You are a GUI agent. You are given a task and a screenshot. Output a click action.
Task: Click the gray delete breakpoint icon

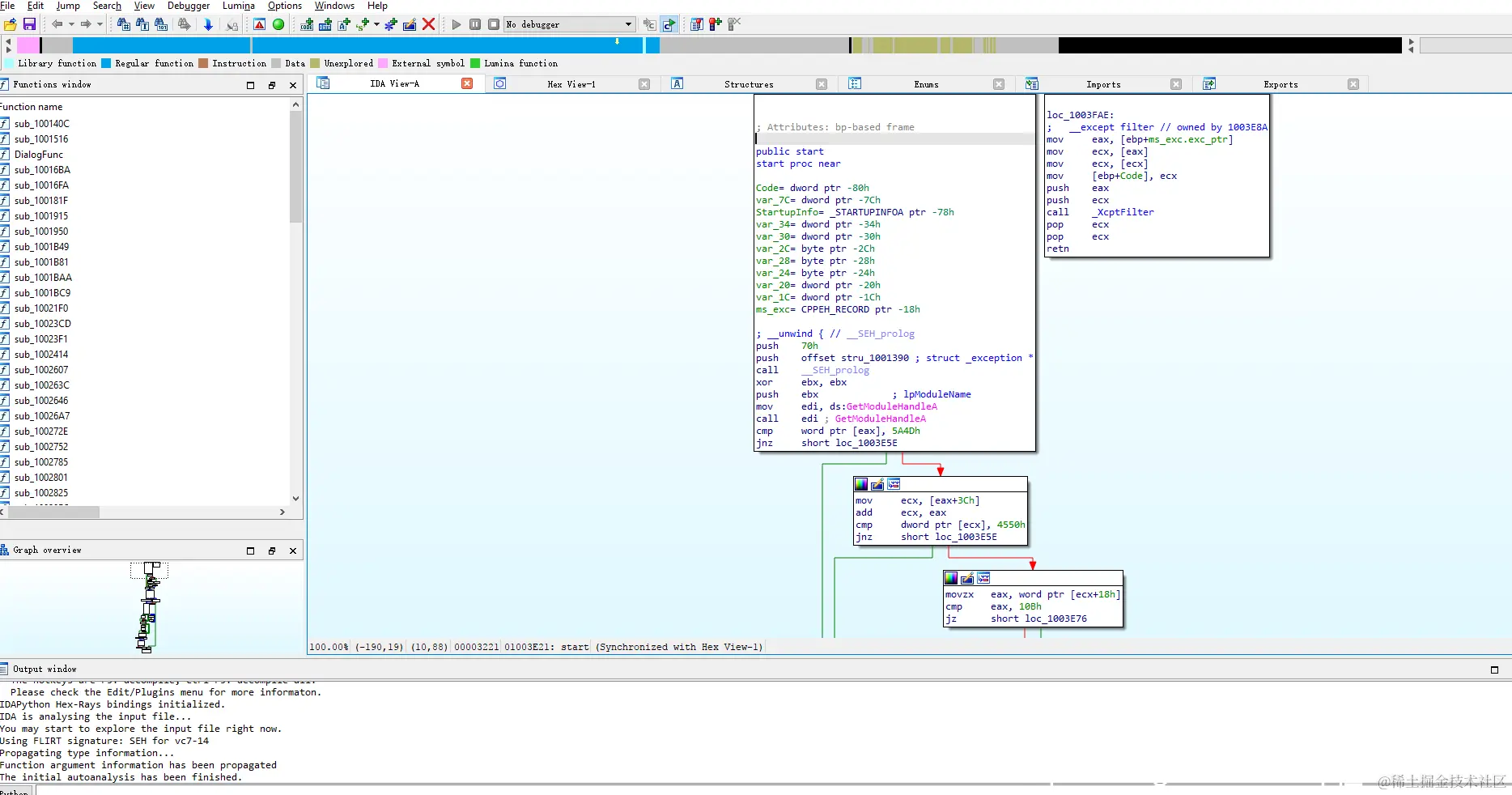[x=734, y=24]
